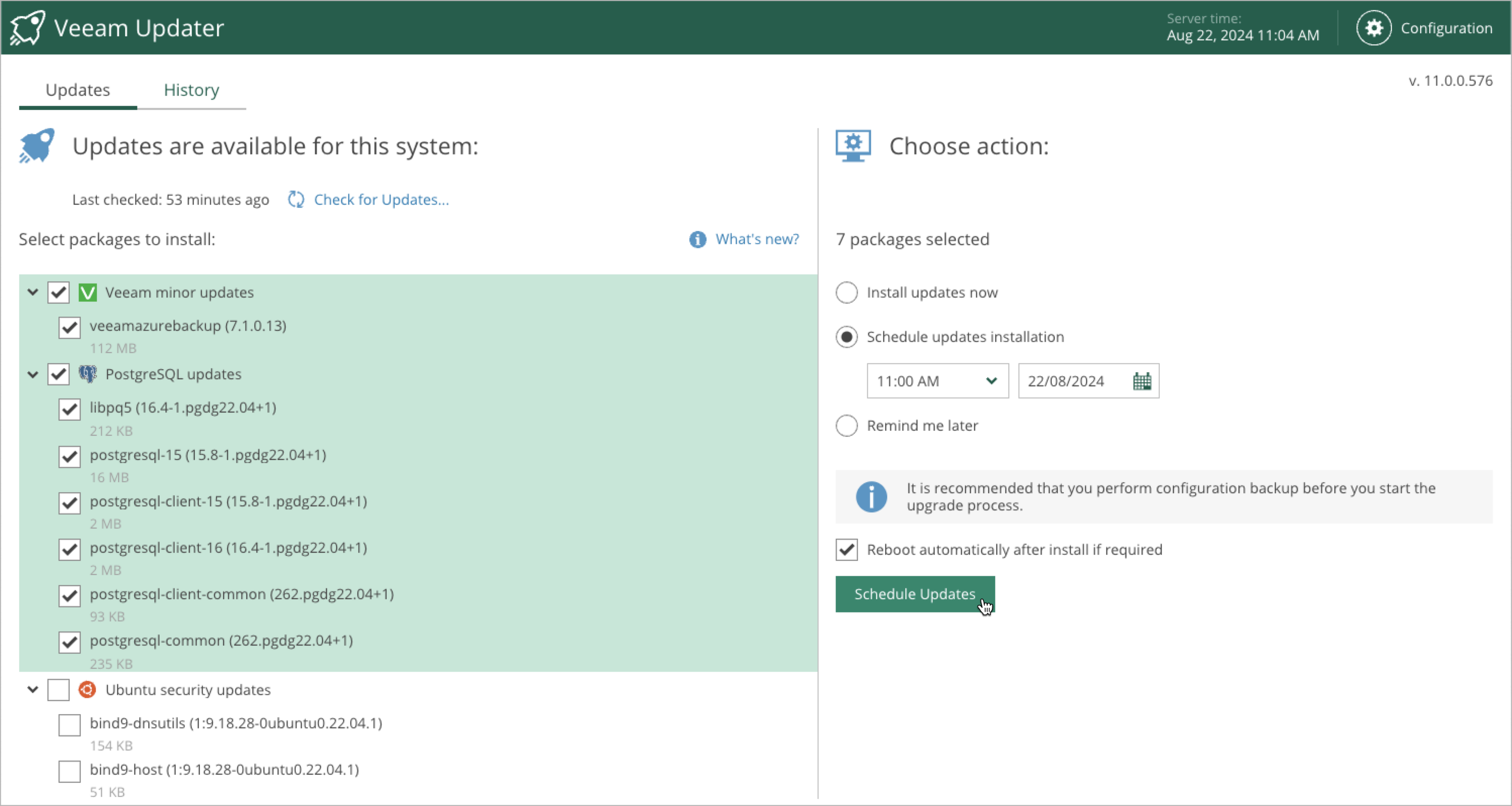Click the 22/08/2024 date input field
1512x806 pixels.
click(1088, 381)
